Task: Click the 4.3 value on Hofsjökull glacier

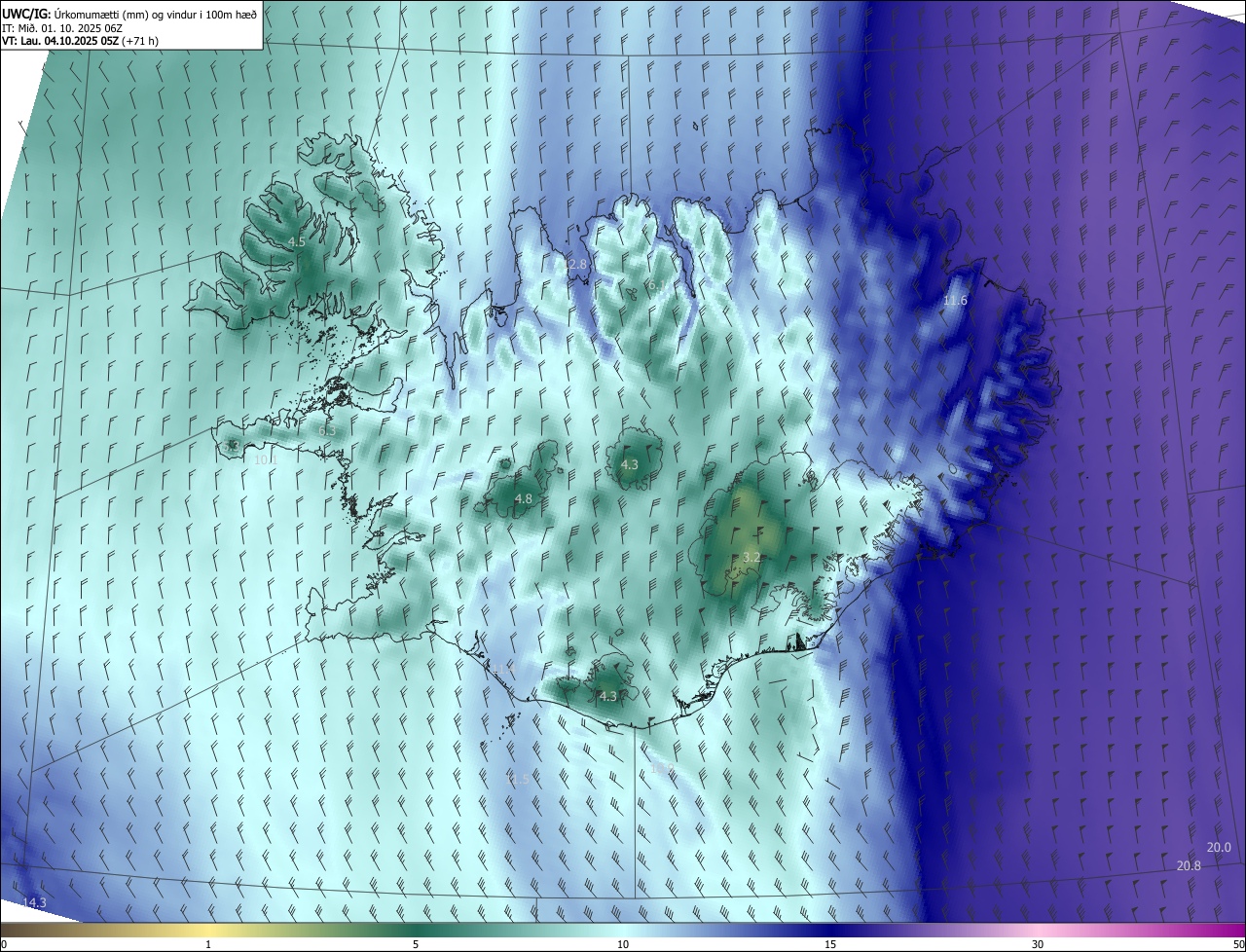Action: click(629, 465)
